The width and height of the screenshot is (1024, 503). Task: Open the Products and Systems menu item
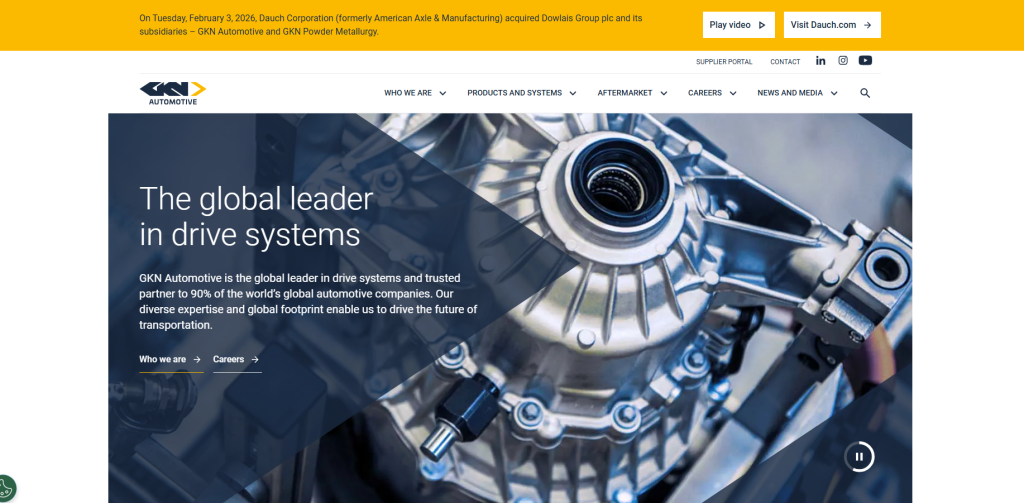515,93
